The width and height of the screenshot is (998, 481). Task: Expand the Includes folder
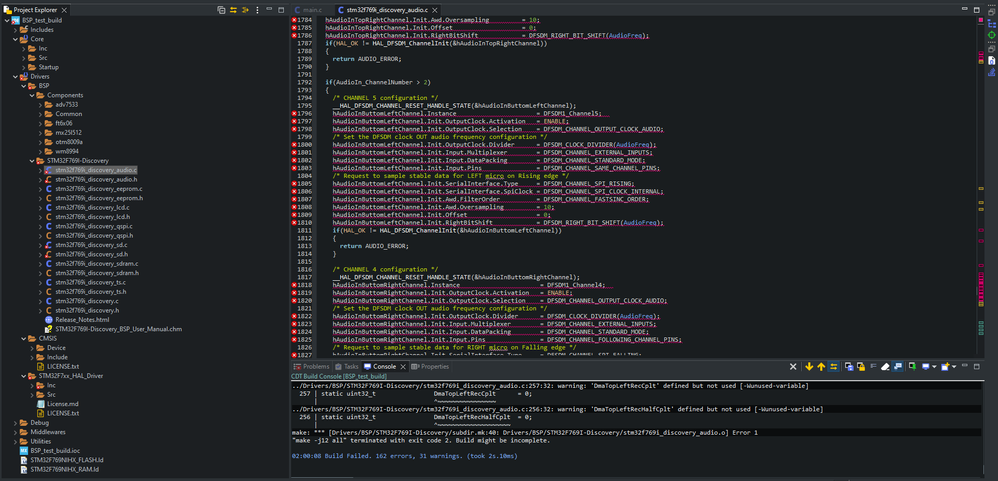pyautogui.click(x=15, y=30)
